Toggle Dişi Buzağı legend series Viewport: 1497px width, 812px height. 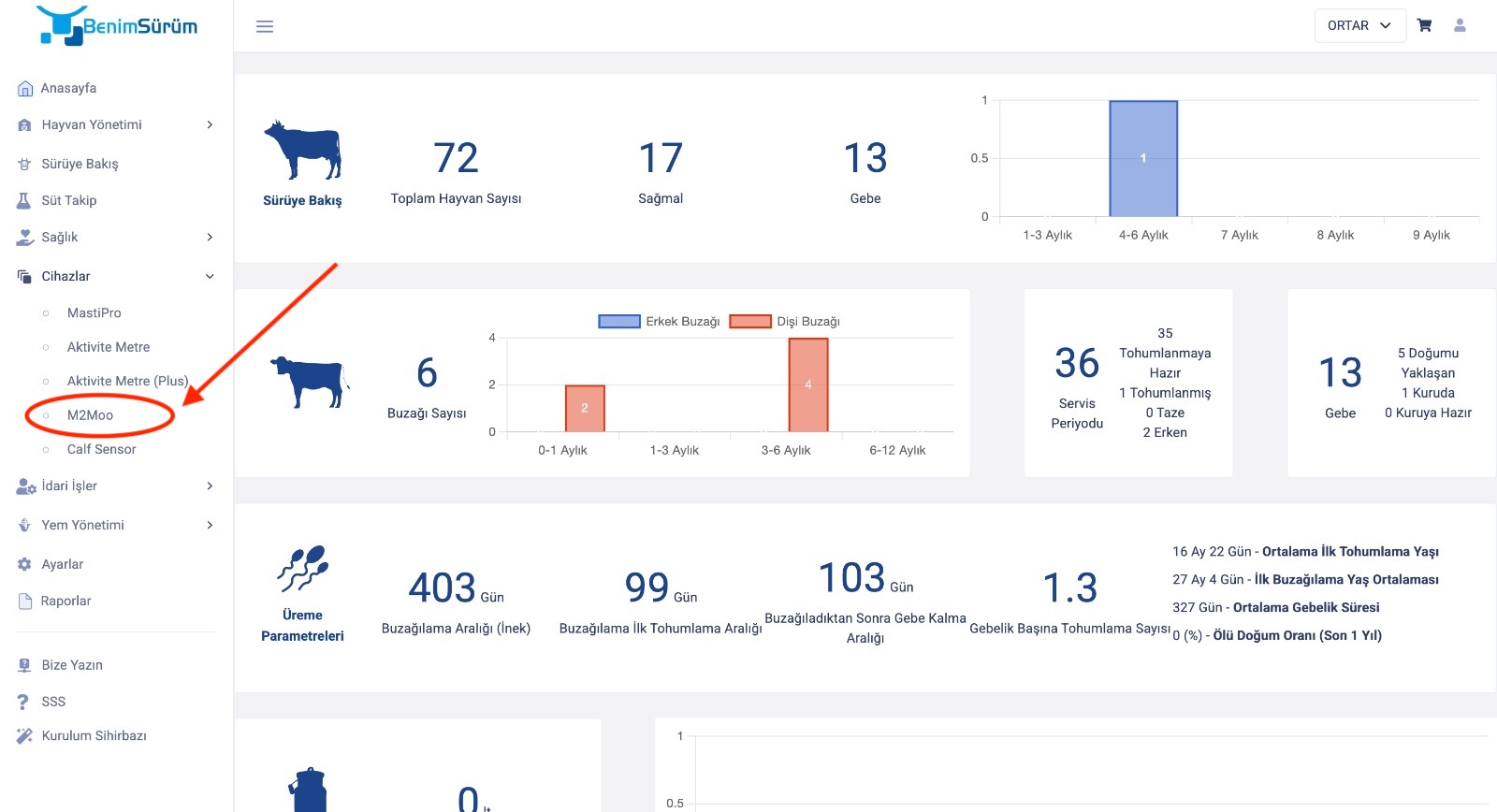pos(784,321)
